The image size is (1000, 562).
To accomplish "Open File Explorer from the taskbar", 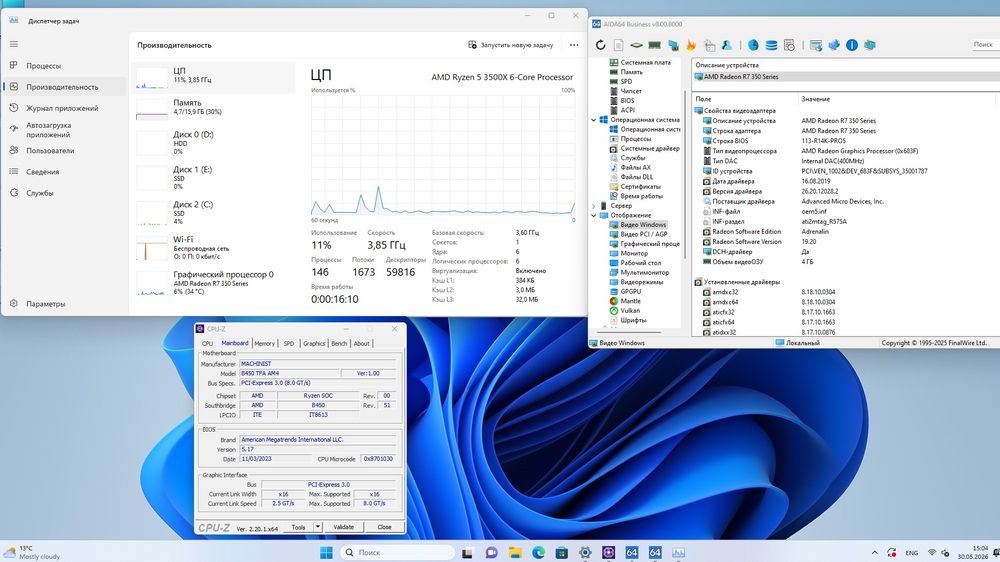I will pos(515,552).
